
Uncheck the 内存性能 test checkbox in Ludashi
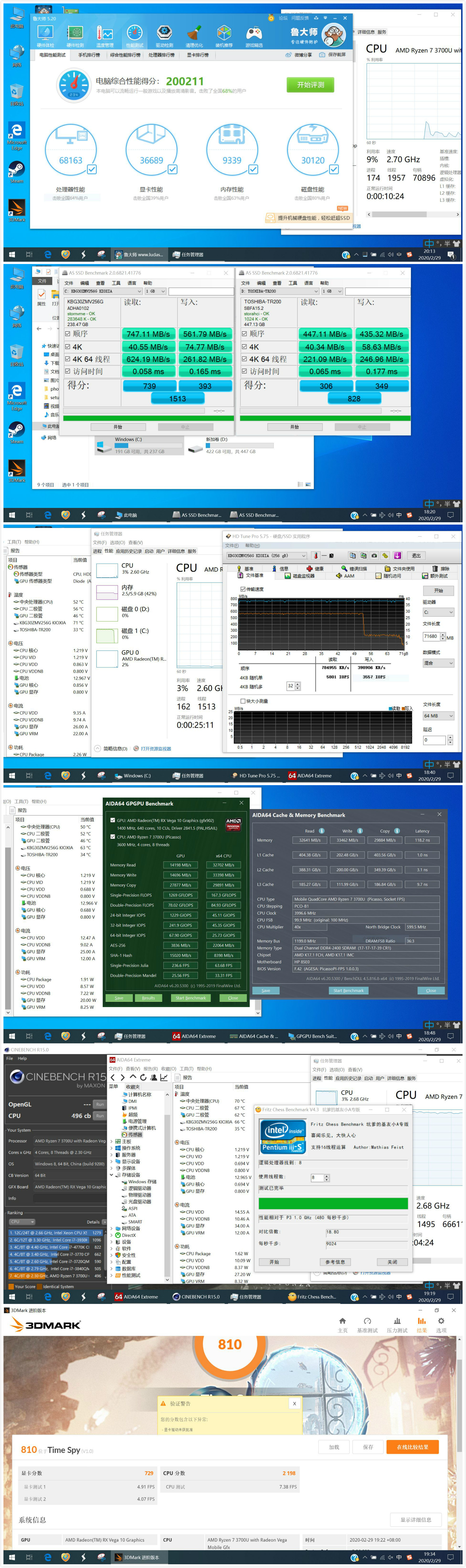[253, 169]
